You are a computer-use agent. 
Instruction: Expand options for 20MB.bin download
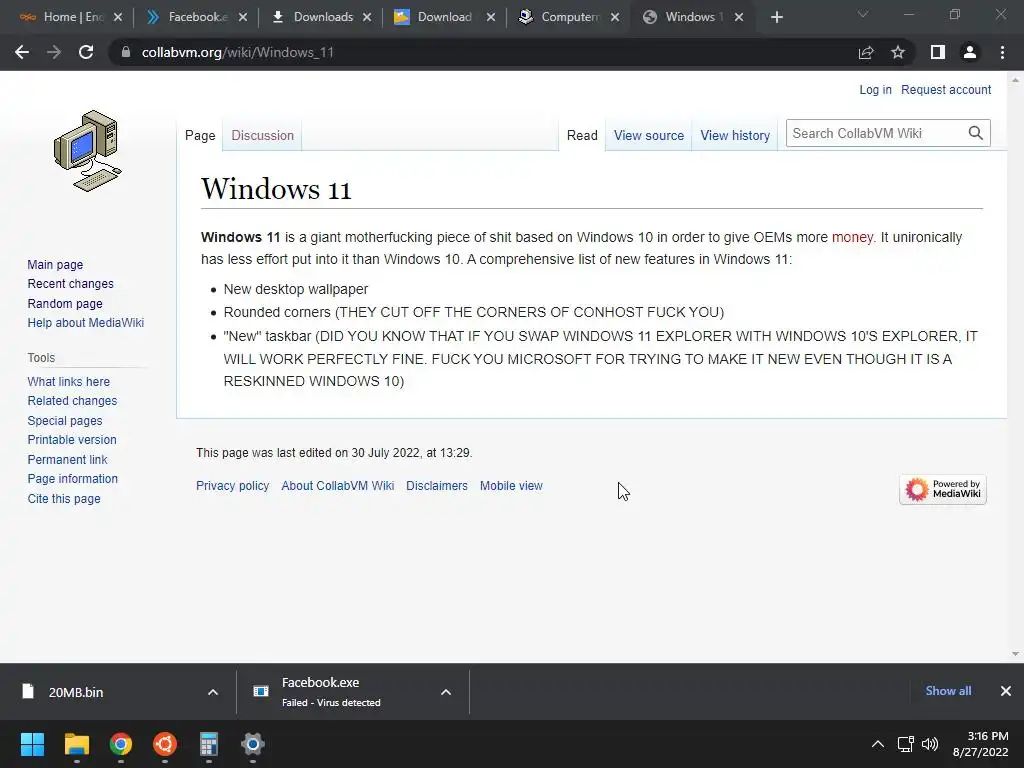tap(213, 692)
